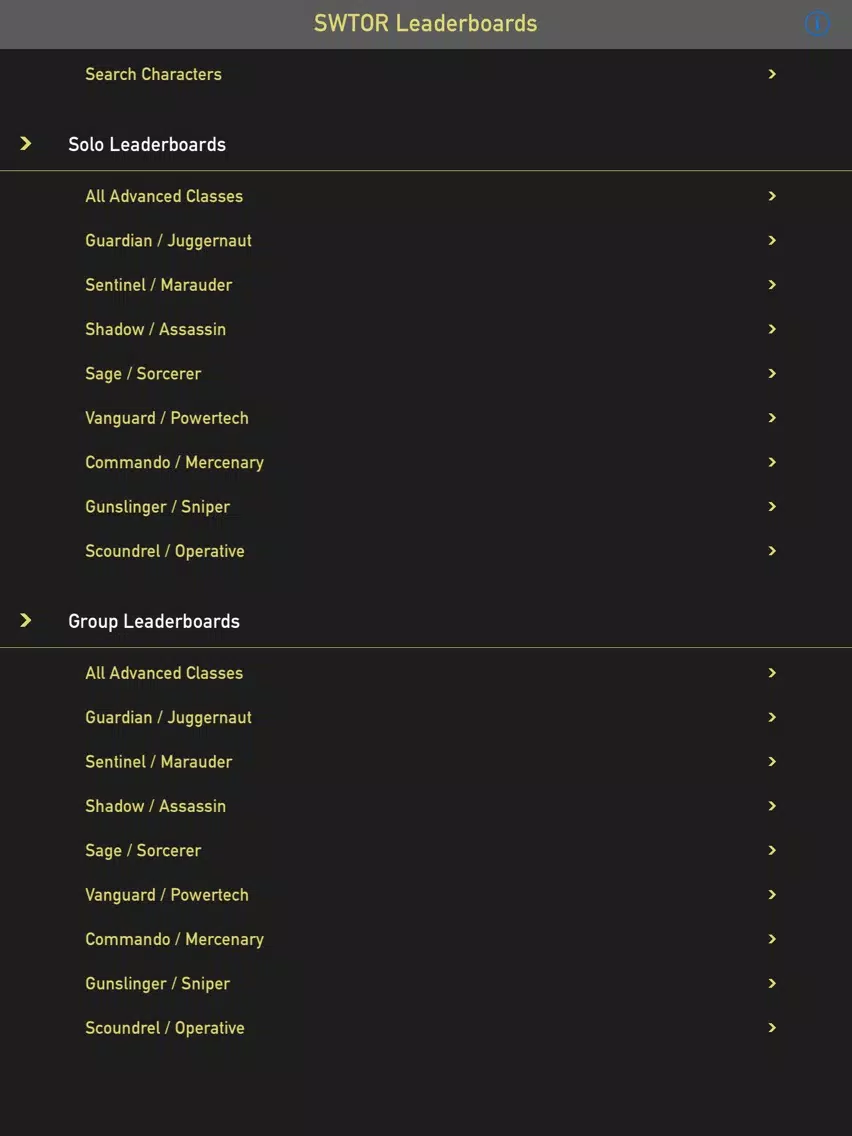This screenshot has width=852, height=1136.
Task: Open Solo Shadow / Assassin leaderboard
Action: [x=426, y=329]
